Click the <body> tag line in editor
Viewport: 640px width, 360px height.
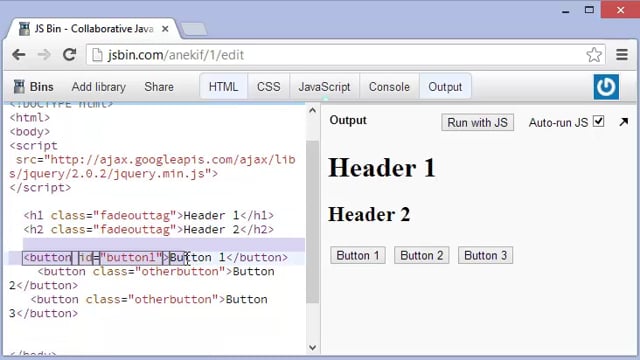click(x=29, y=132)
